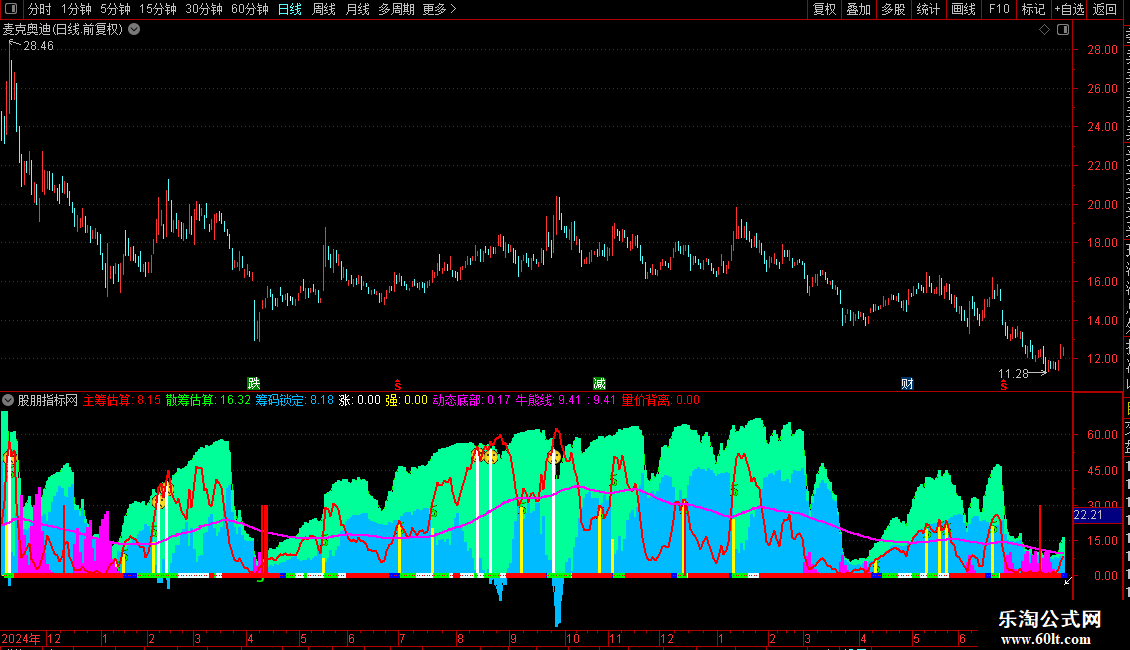Click the 涨: 0.00 indicator value

(x=360, y=400)
